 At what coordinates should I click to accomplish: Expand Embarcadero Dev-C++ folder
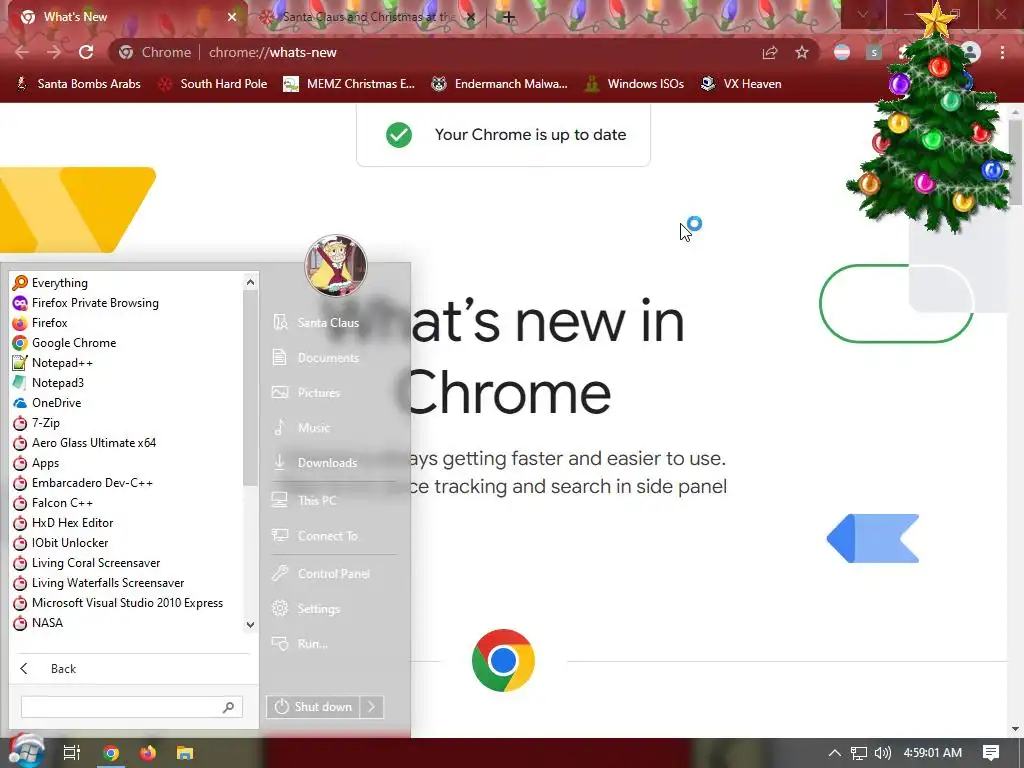tap(127, 483)
